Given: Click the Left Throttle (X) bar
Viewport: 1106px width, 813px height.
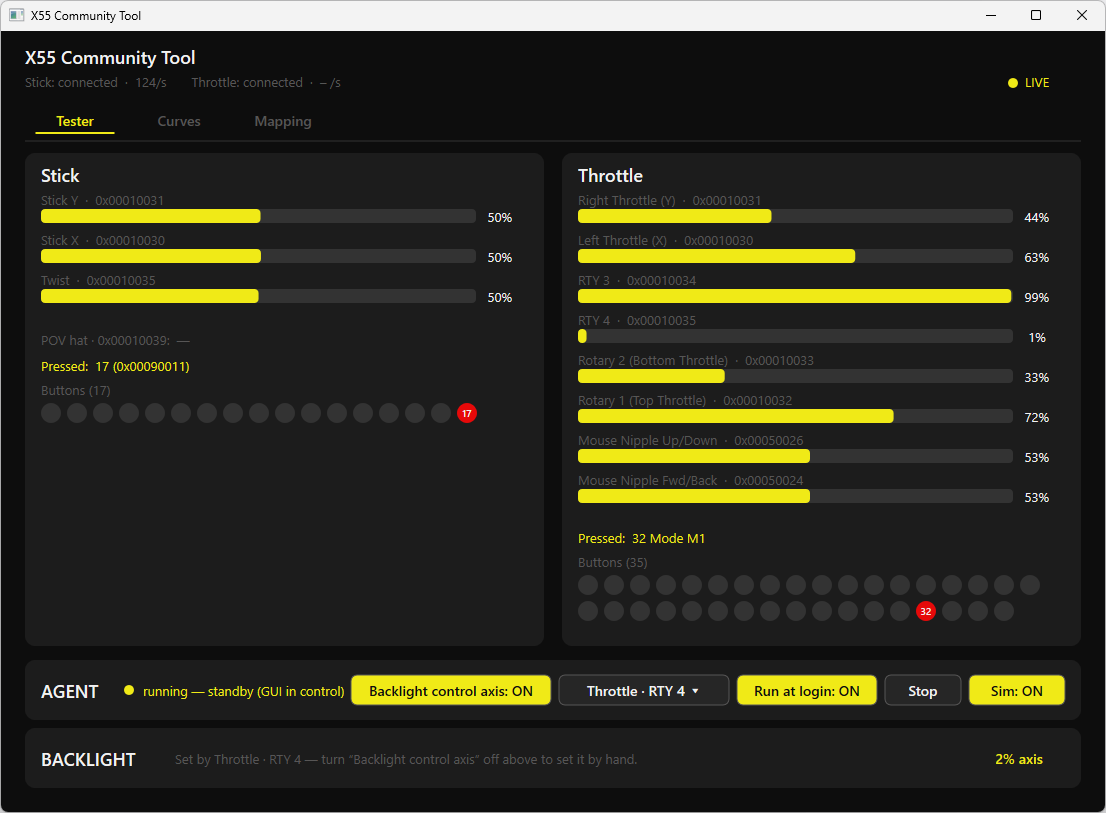Looking at the screenshot, I should (x=795, y=257).
